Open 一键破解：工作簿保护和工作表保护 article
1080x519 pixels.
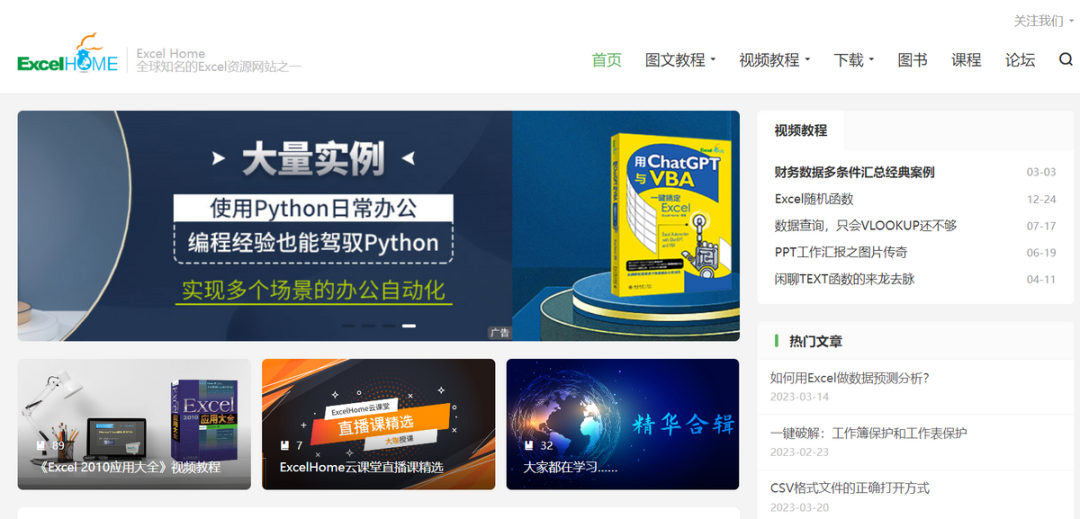pyautogui.click(x=869, y=434)
